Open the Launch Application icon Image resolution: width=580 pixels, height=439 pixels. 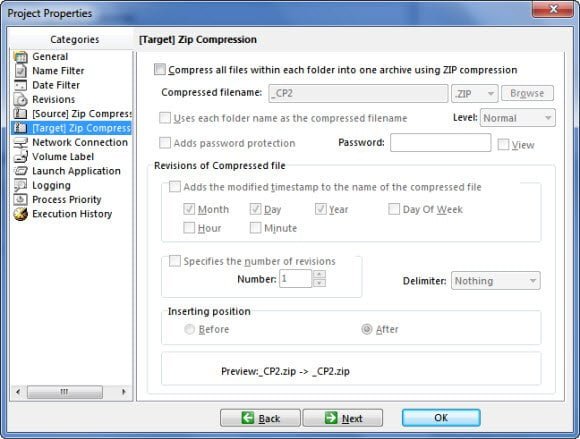(20, 171)
